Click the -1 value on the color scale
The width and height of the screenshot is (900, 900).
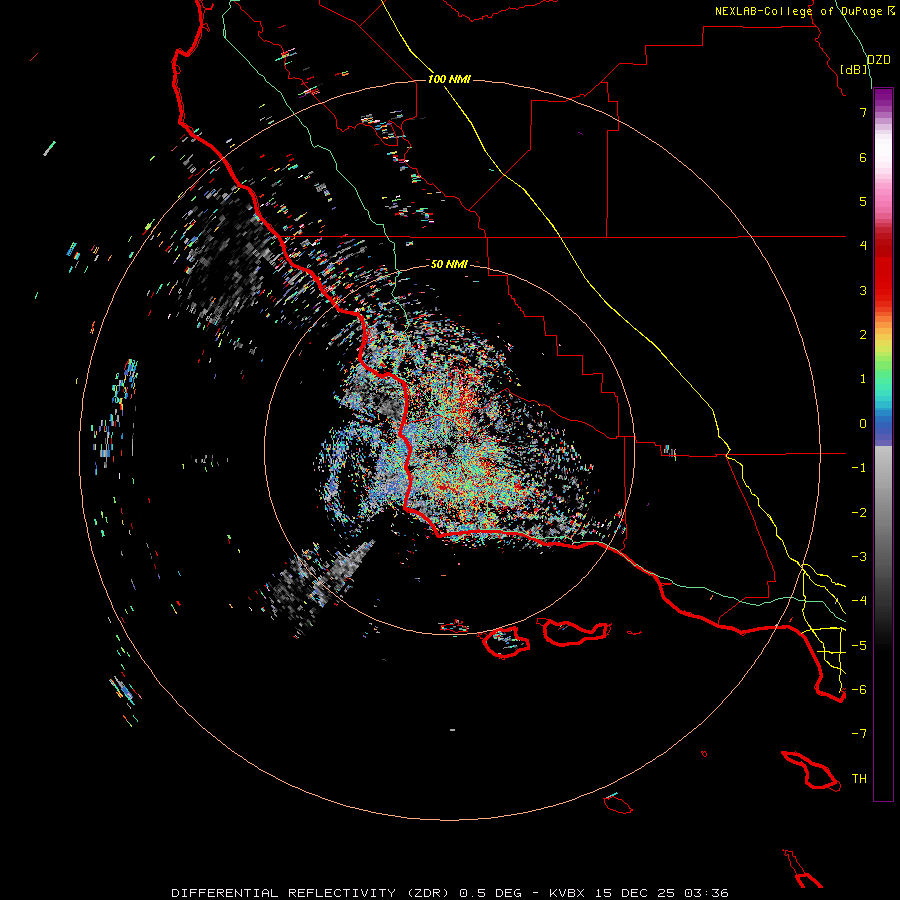pos(859,468)
